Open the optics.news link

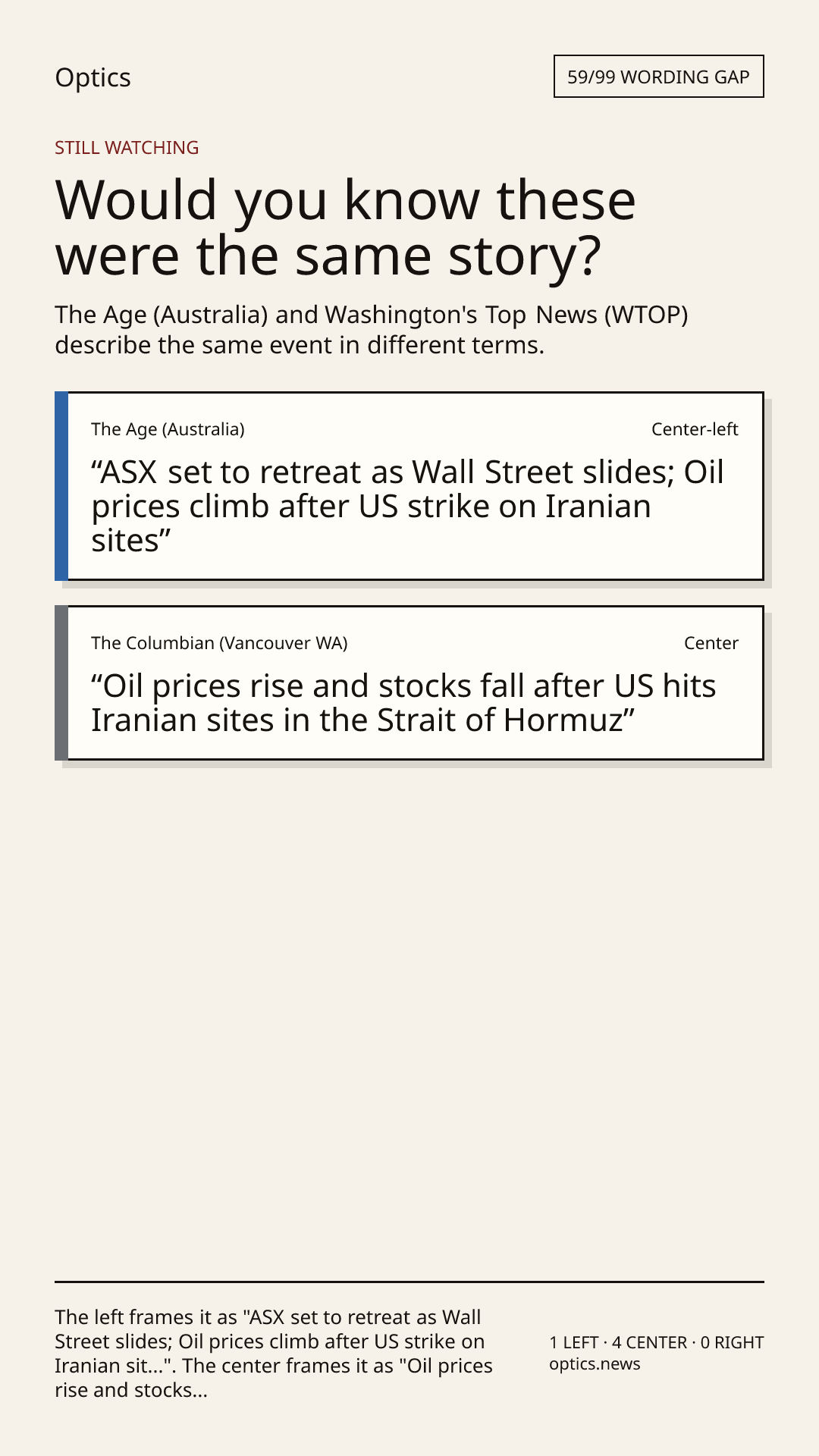click(595, 1364)
